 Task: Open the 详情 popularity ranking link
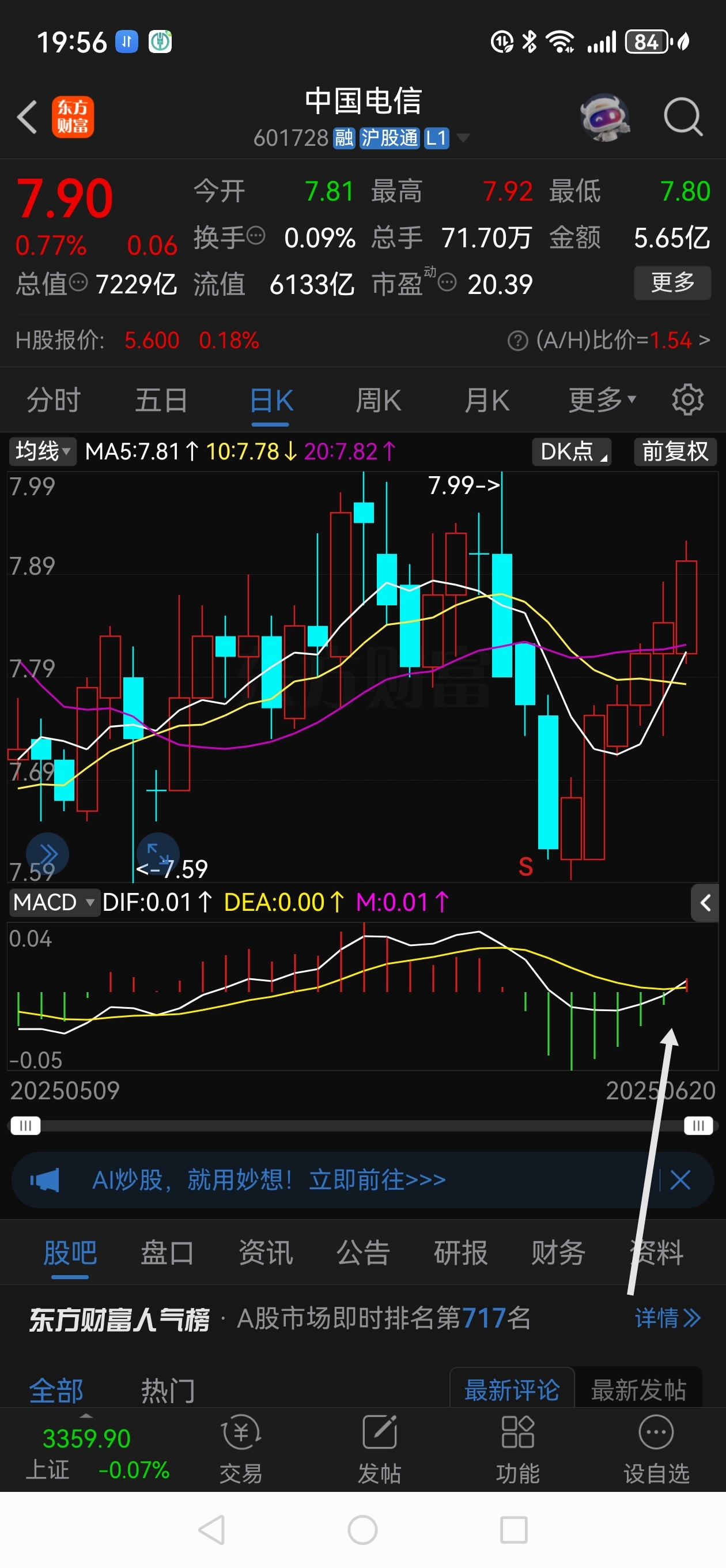[x=668, y=1318]
